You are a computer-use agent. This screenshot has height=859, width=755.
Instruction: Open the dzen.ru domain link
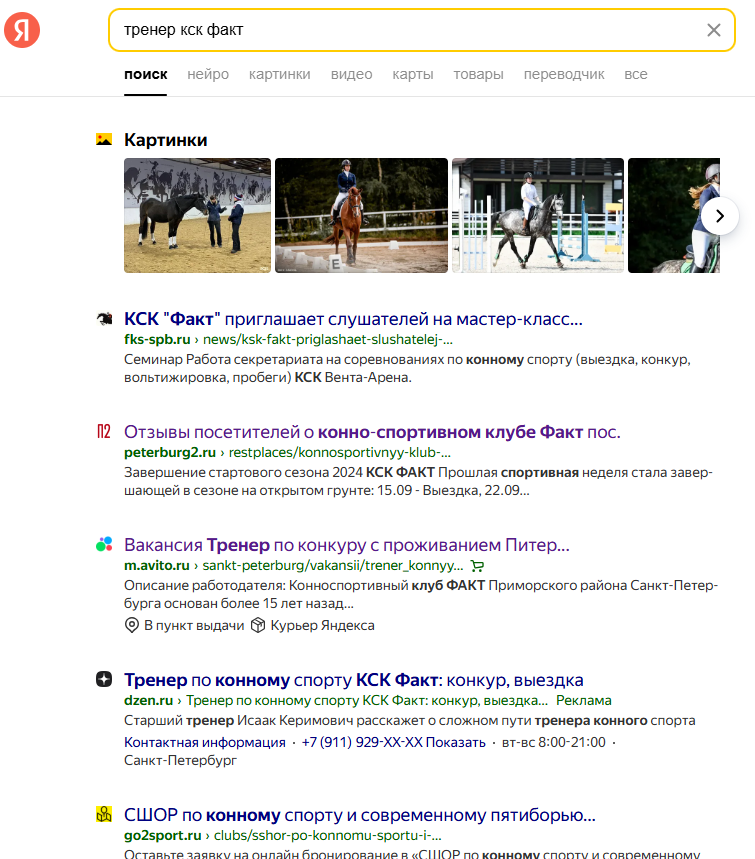[148, 700]
